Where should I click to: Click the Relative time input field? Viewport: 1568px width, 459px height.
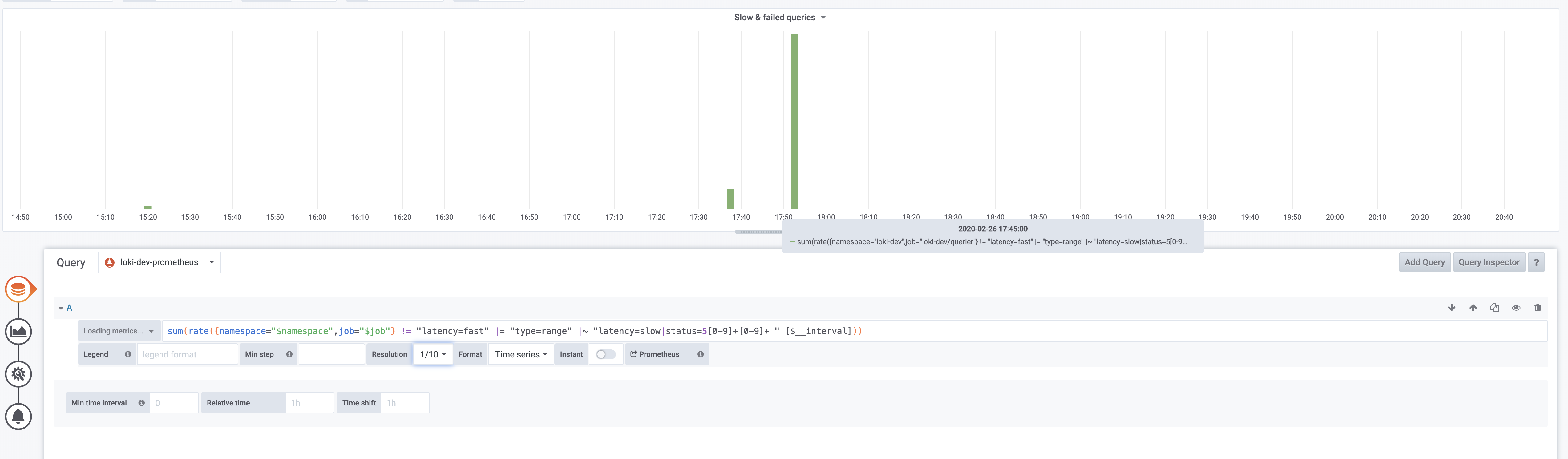[x=310, y=403]
